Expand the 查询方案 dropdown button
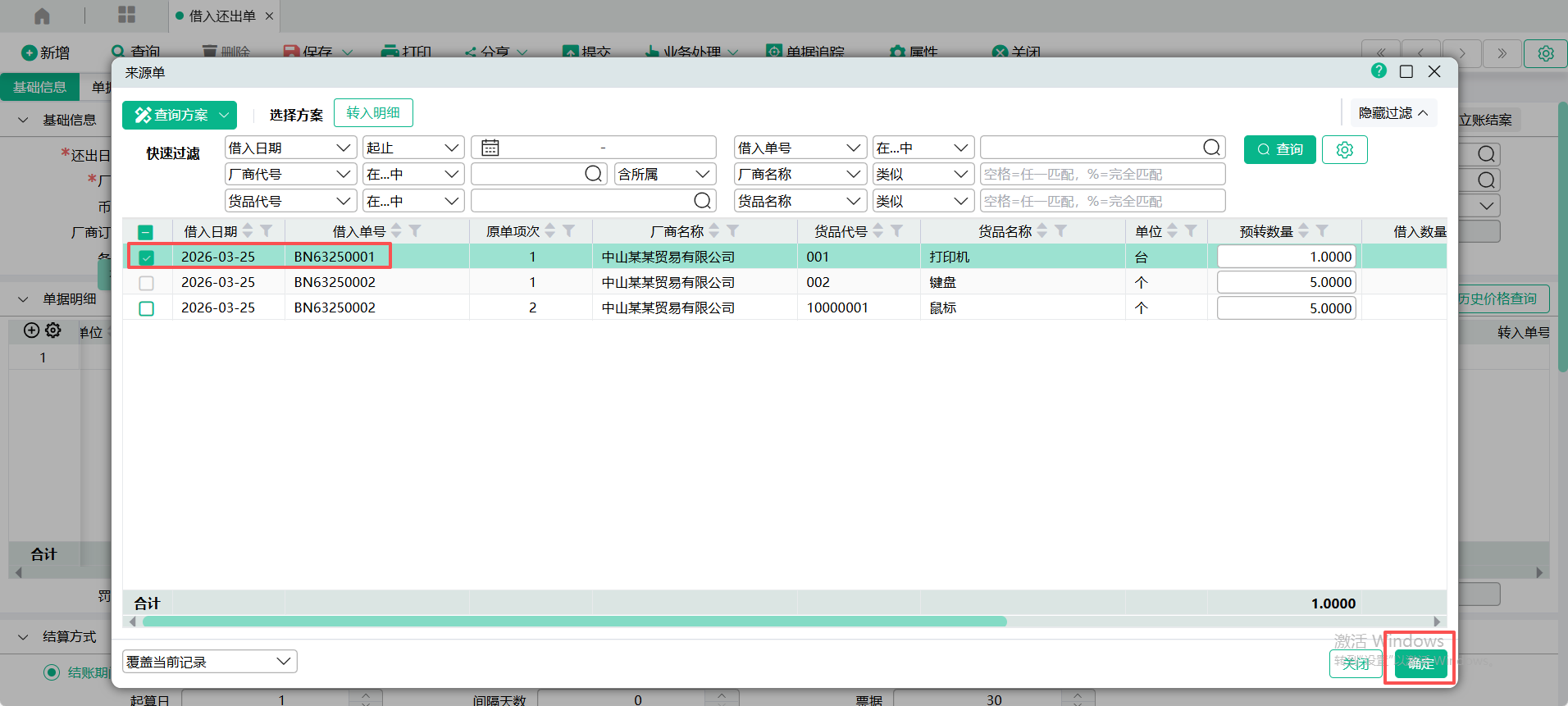1568x706 pixels. click(224, 116)
